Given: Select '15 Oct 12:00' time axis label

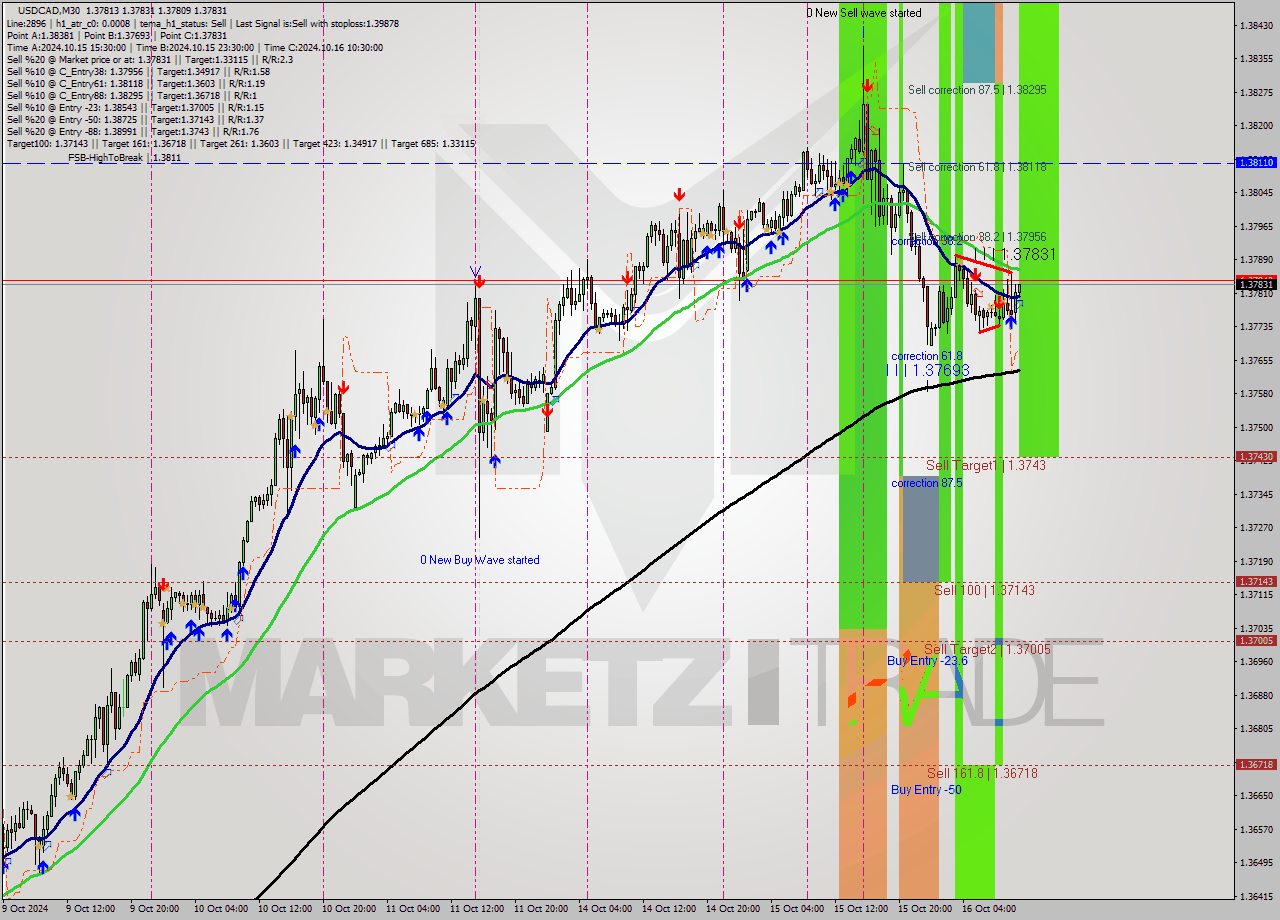Looking at the screenshot, I should pyautogui.click(x=860, y=909).
